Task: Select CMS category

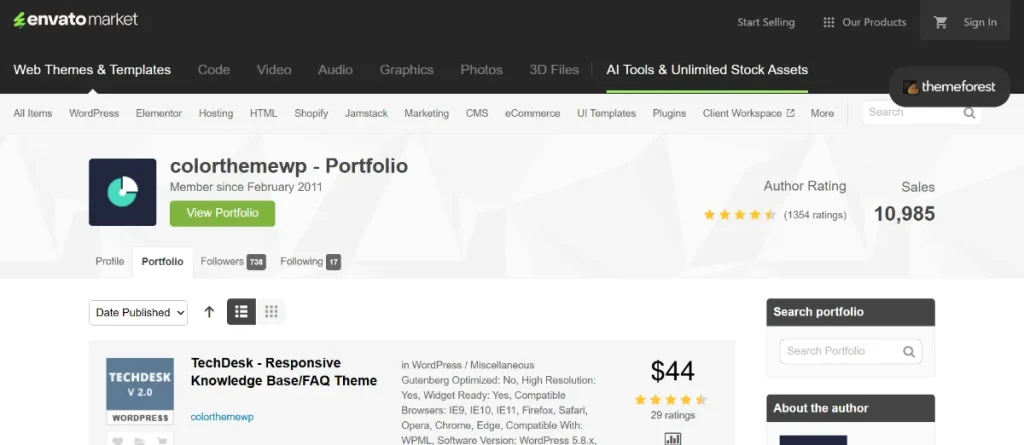Action: pos(477,113)
